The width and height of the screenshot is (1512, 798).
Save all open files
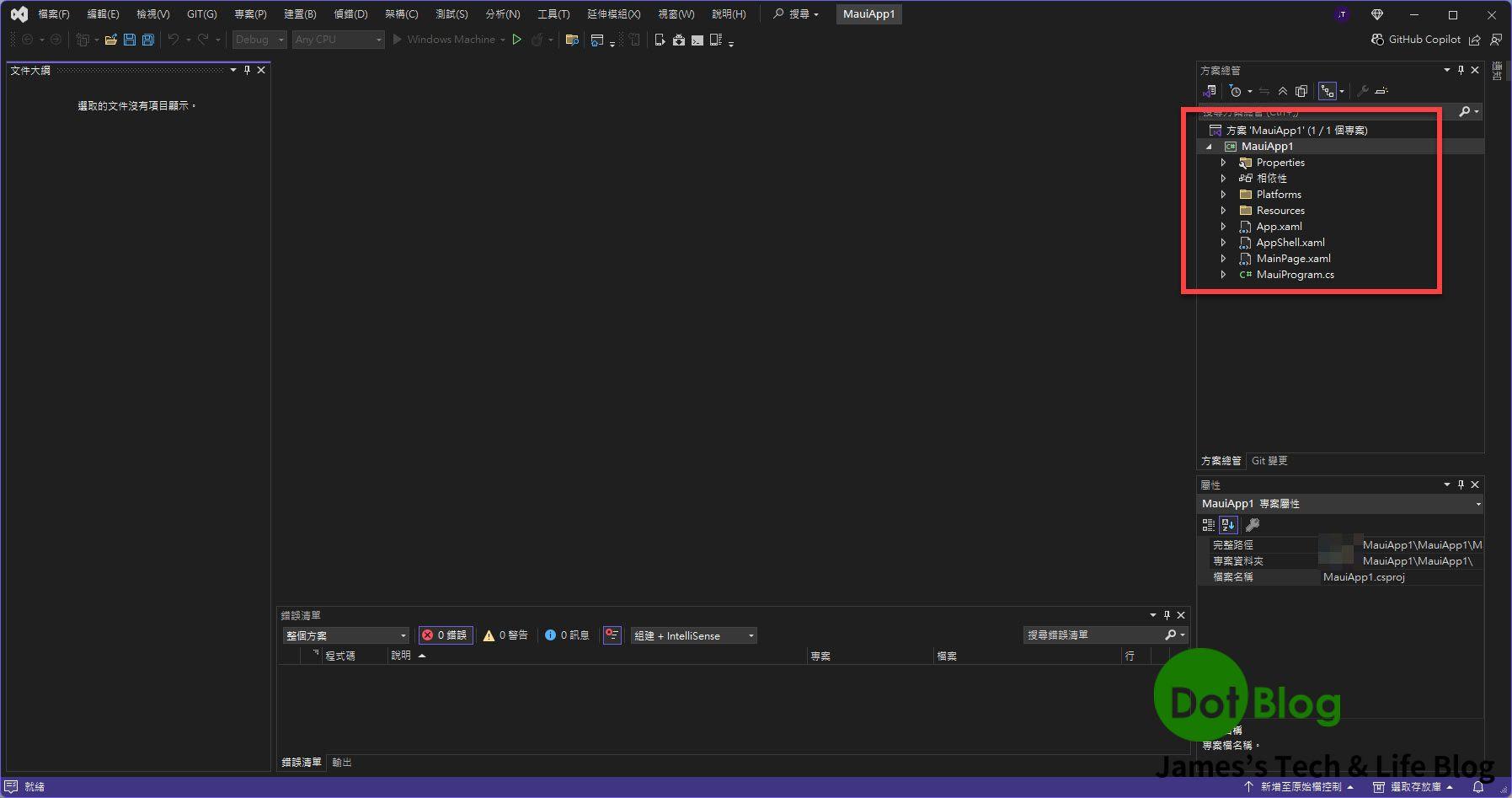pos(147,39)
